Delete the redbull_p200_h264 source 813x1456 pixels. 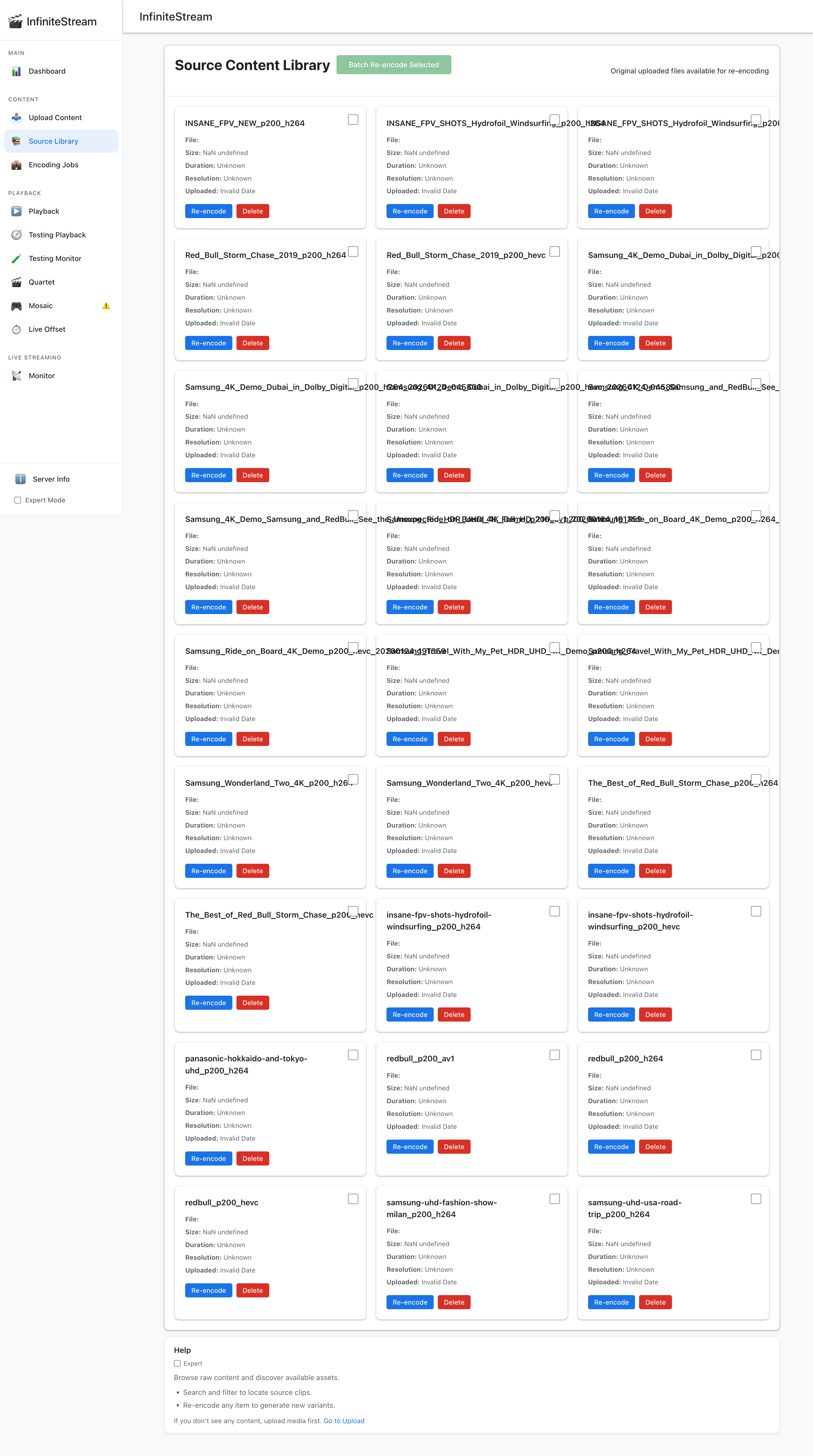pyautogui.click(x=655, y=1147)
